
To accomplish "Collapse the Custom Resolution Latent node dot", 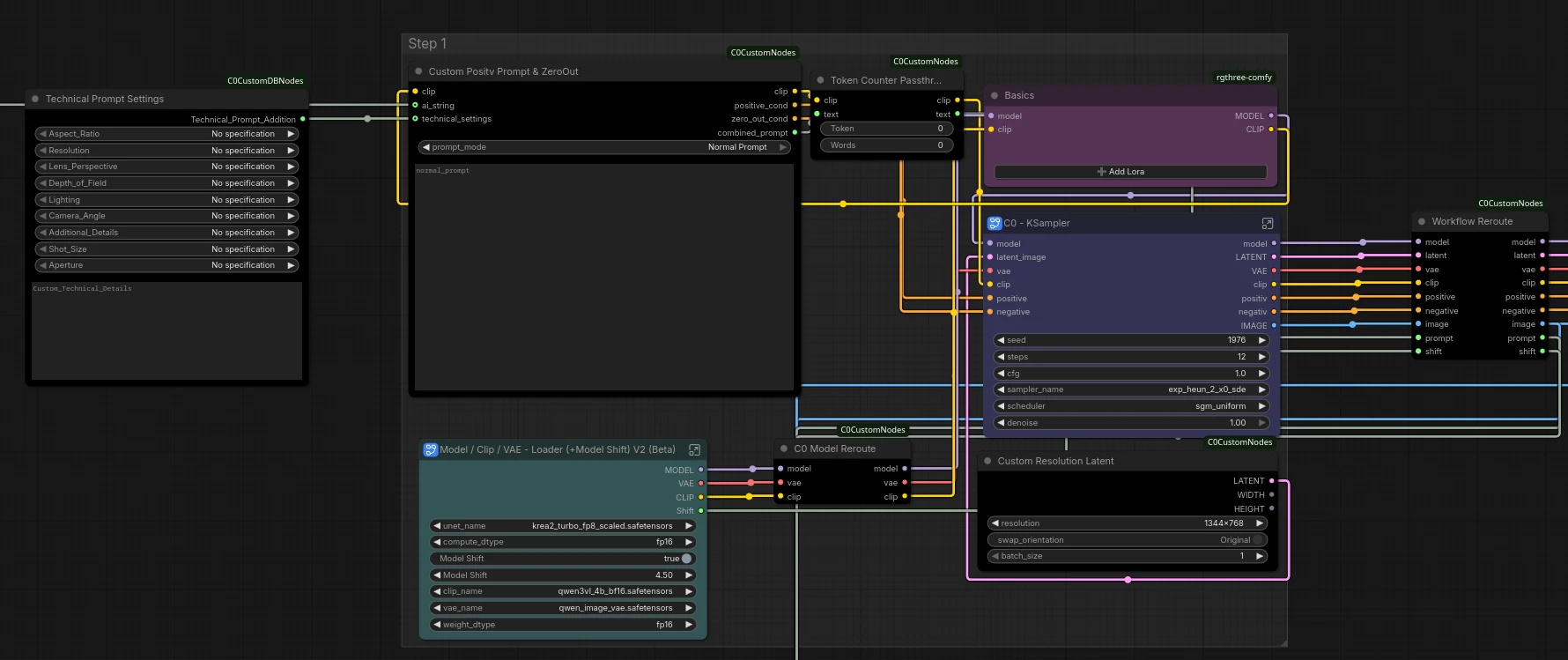I will click(987, 461).
